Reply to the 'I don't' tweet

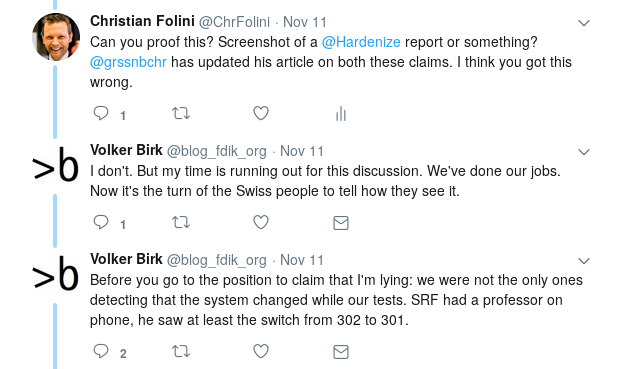[x=101, y=222]
